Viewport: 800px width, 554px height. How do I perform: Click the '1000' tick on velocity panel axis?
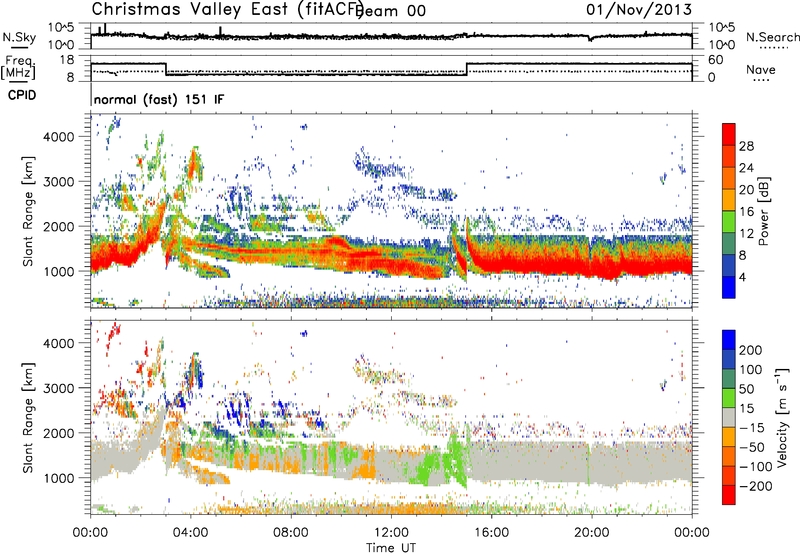(x=58, y=478)
